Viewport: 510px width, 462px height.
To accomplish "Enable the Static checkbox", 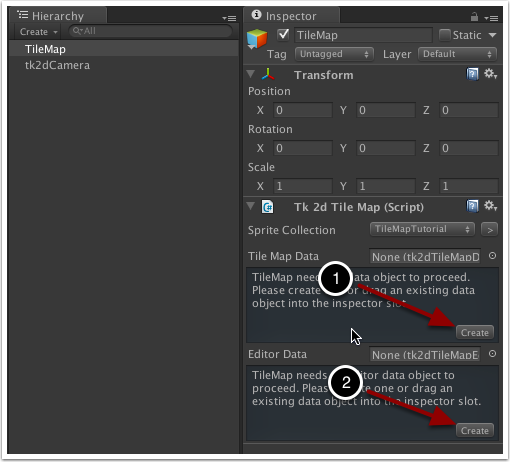I will click(444, 35).
